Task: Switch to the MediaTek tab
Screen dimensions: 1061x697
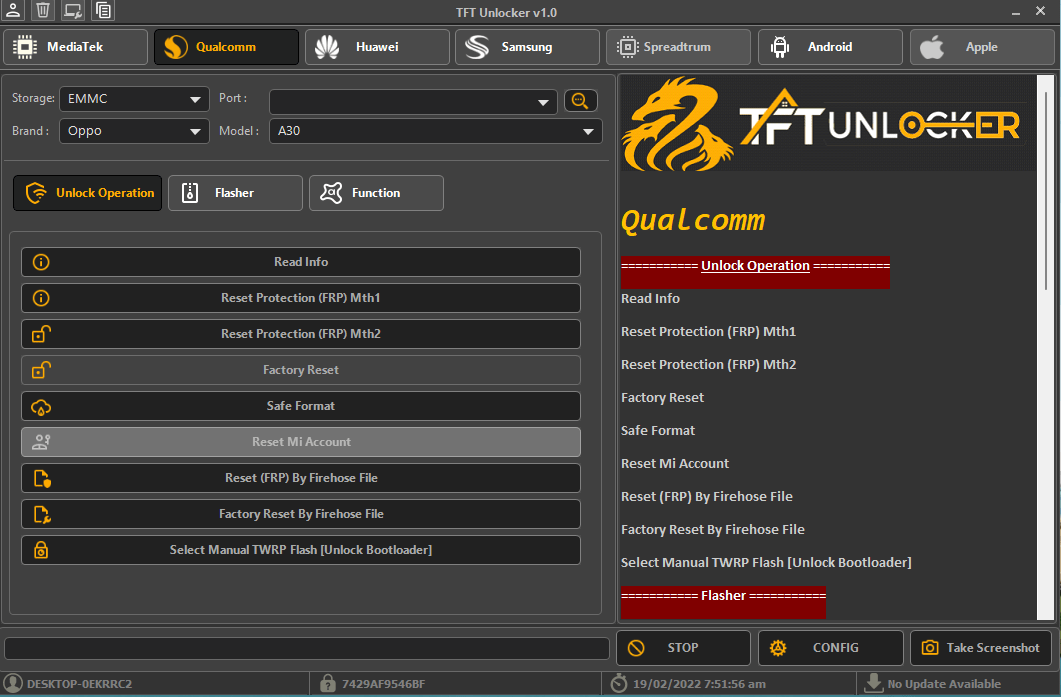Action: coord(75,47)
